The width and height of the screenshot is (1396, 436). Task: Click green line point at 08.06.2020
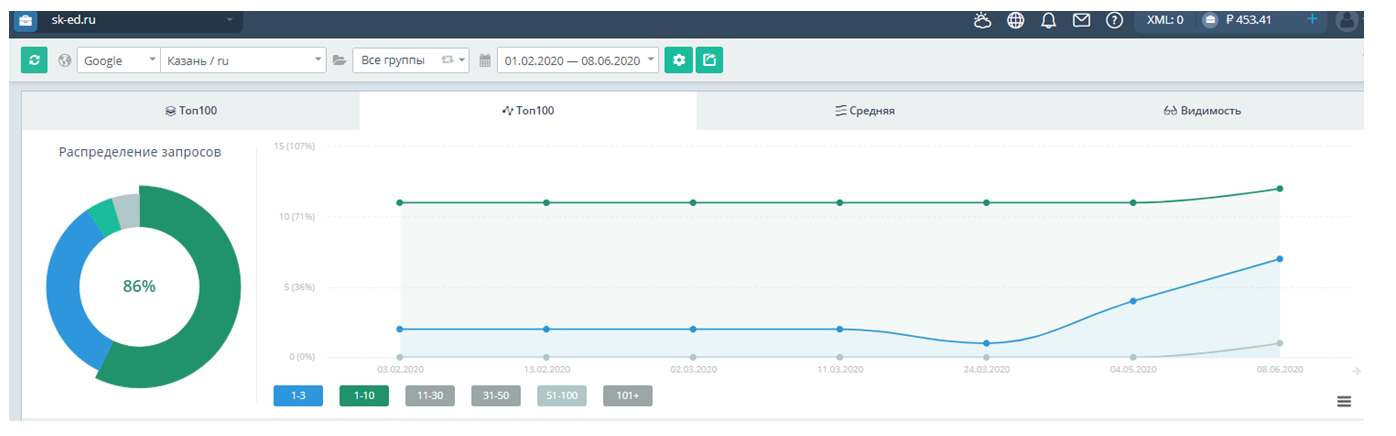(x=1280, y=188)
